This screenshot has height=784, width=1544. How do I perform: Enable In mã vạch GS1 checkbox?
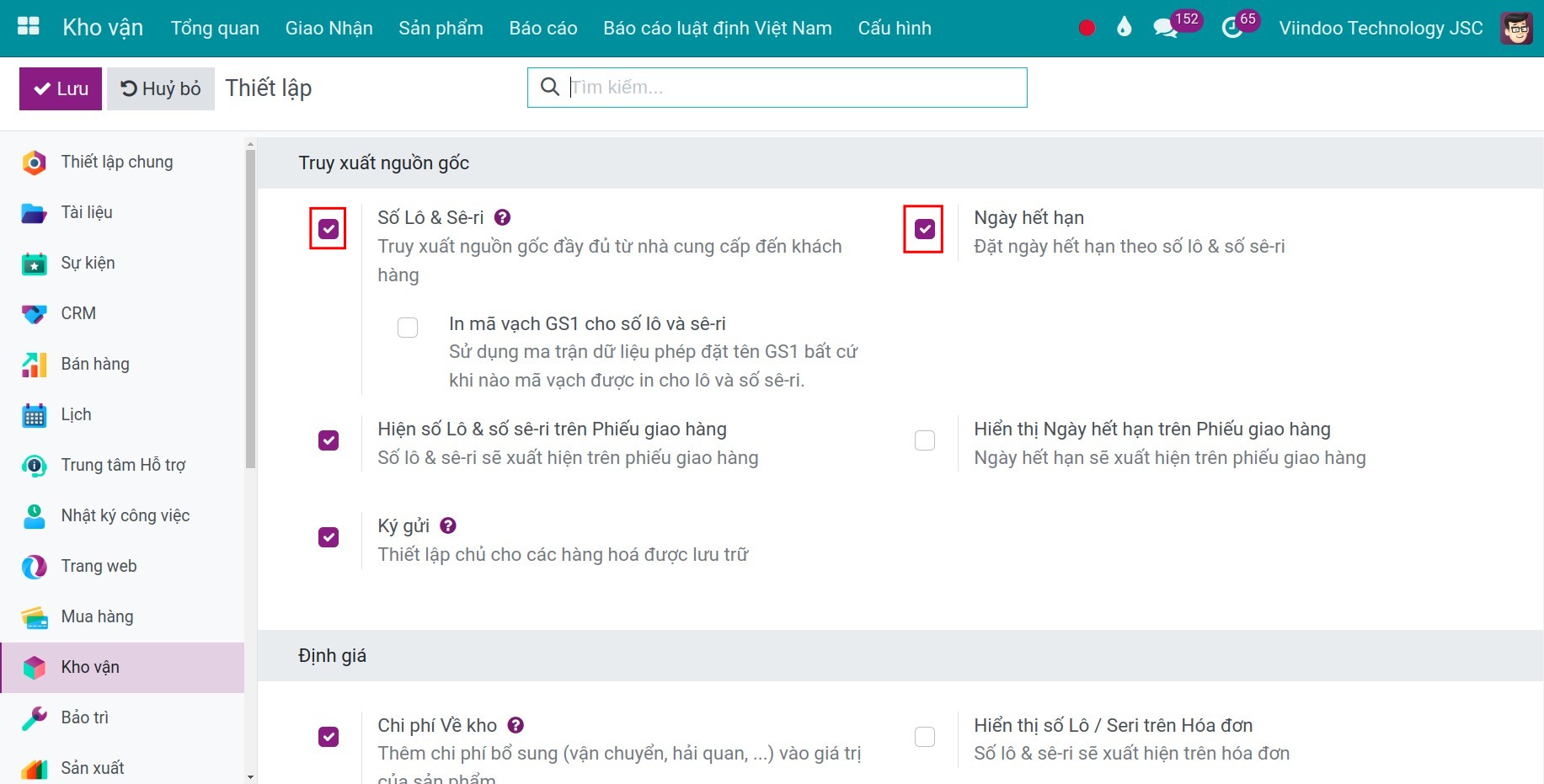coord(408,327)
